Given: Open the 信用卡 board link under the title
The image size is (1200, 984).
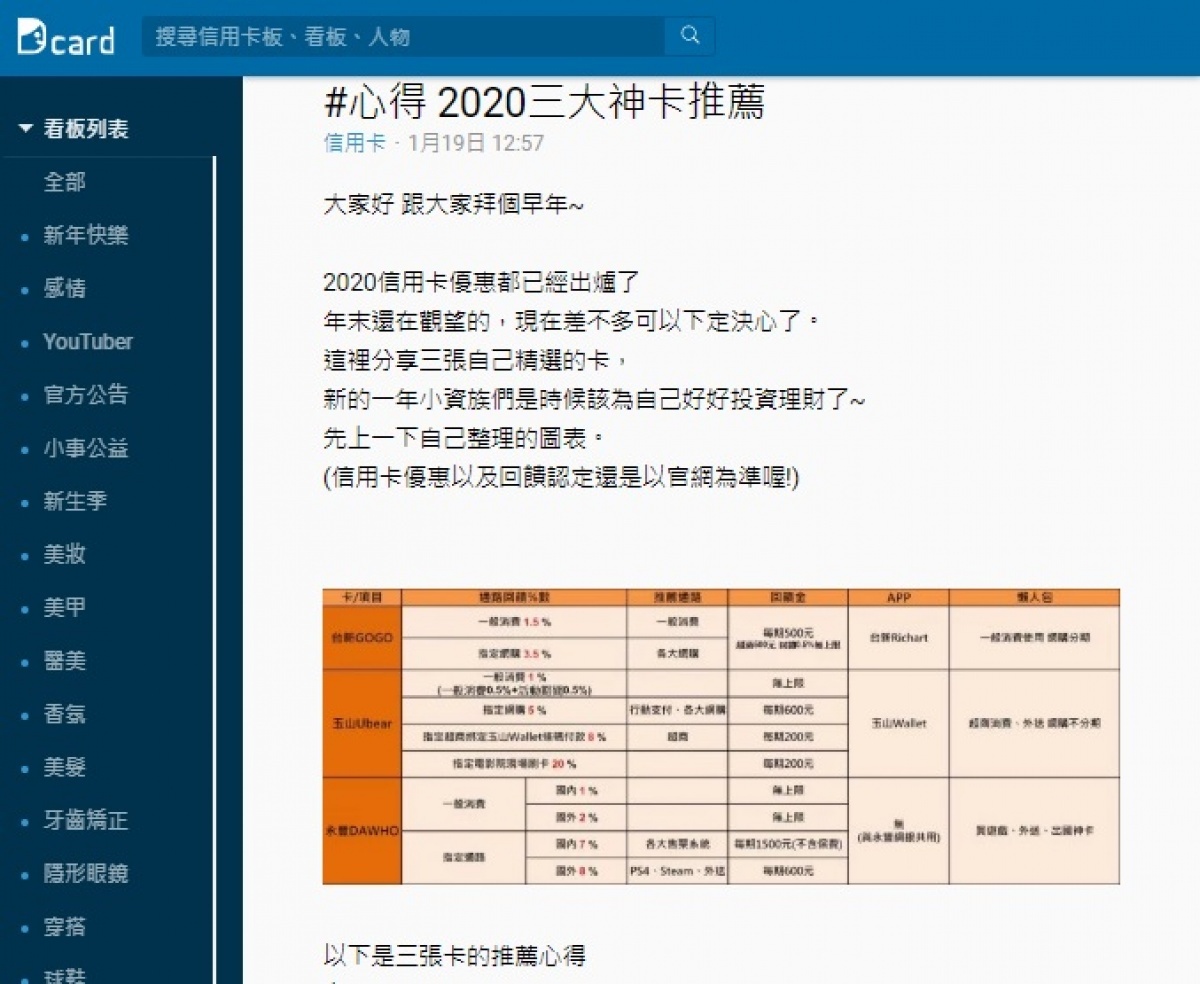Looking at the screenshot, I should [354, 143].
